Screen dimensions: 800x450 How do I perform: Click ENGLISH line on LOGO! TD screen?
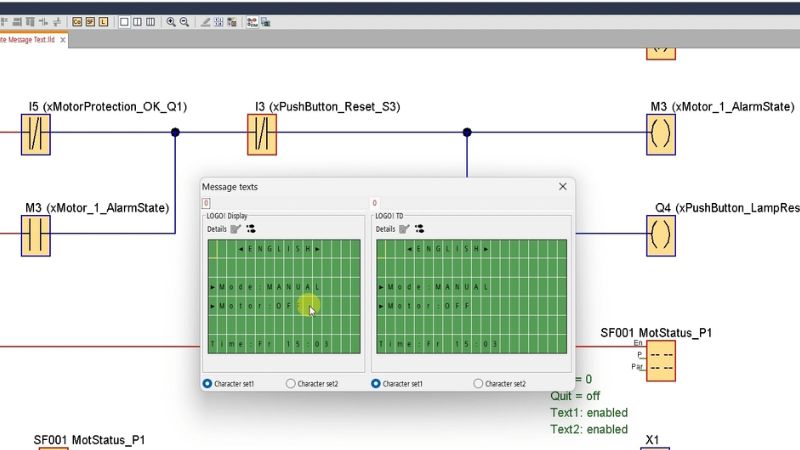tap(448, 249)
